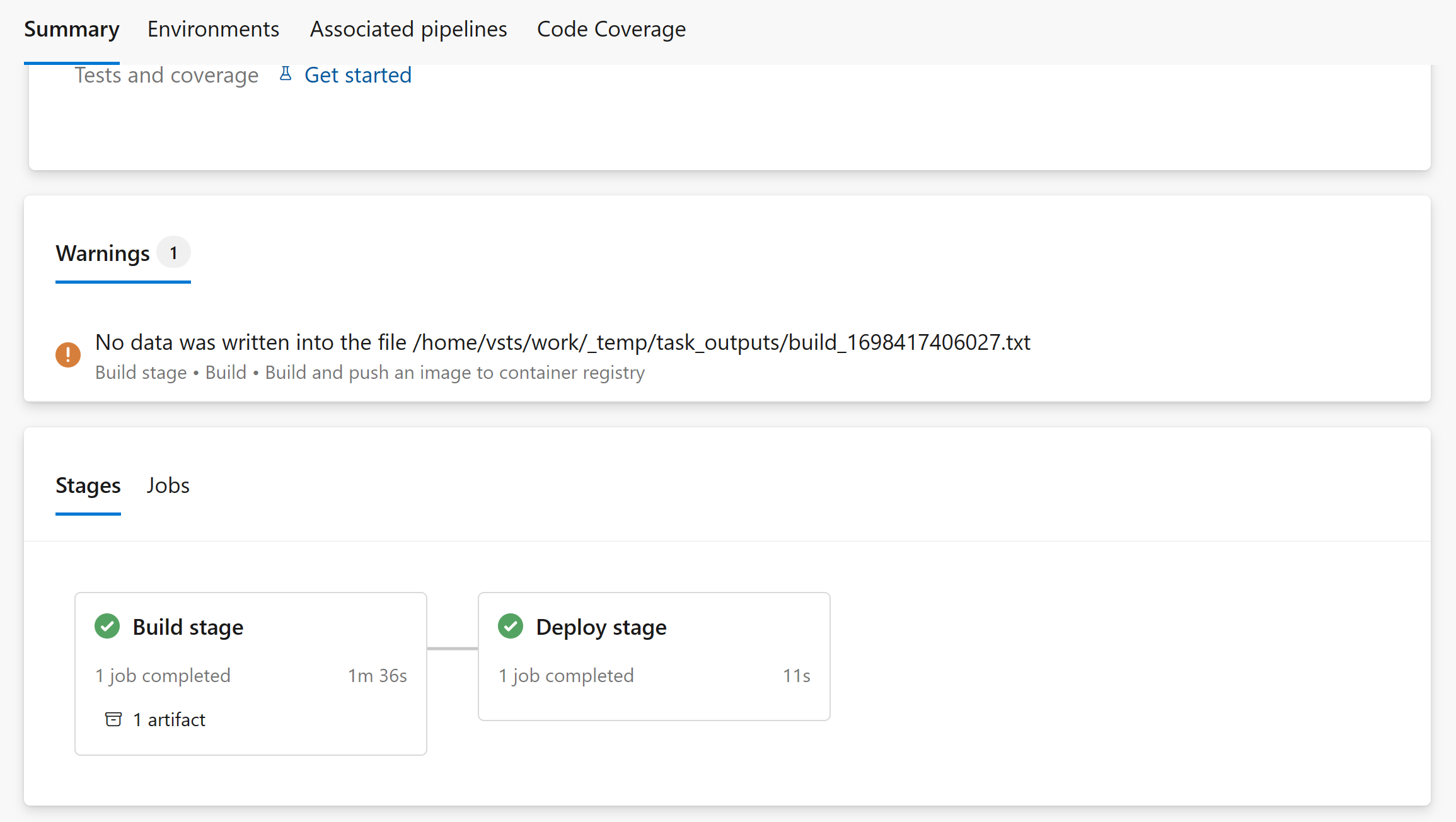Image resolution: width=1456 pixels, height=822 pixels.
Task: Select the Stages view
Action: (88, 485)
